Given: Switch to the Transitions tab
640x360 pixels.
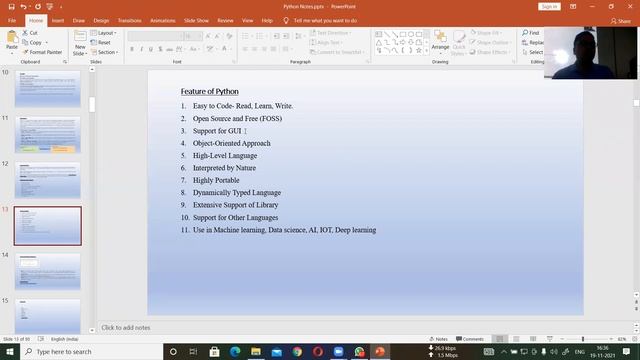Looking at the screenshot, I should pos(129,20).
